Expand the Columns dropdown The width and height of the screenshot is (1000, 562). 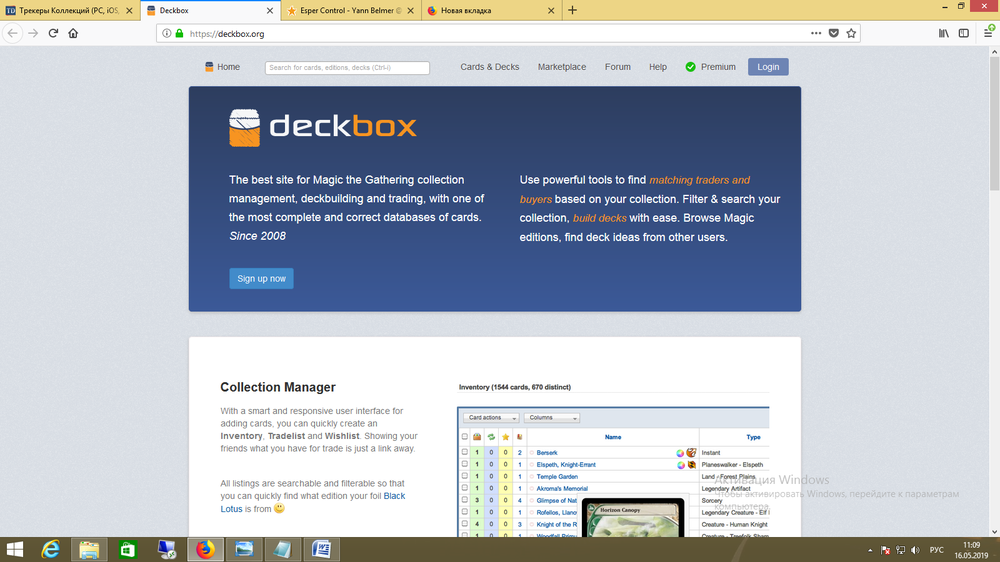551,418
